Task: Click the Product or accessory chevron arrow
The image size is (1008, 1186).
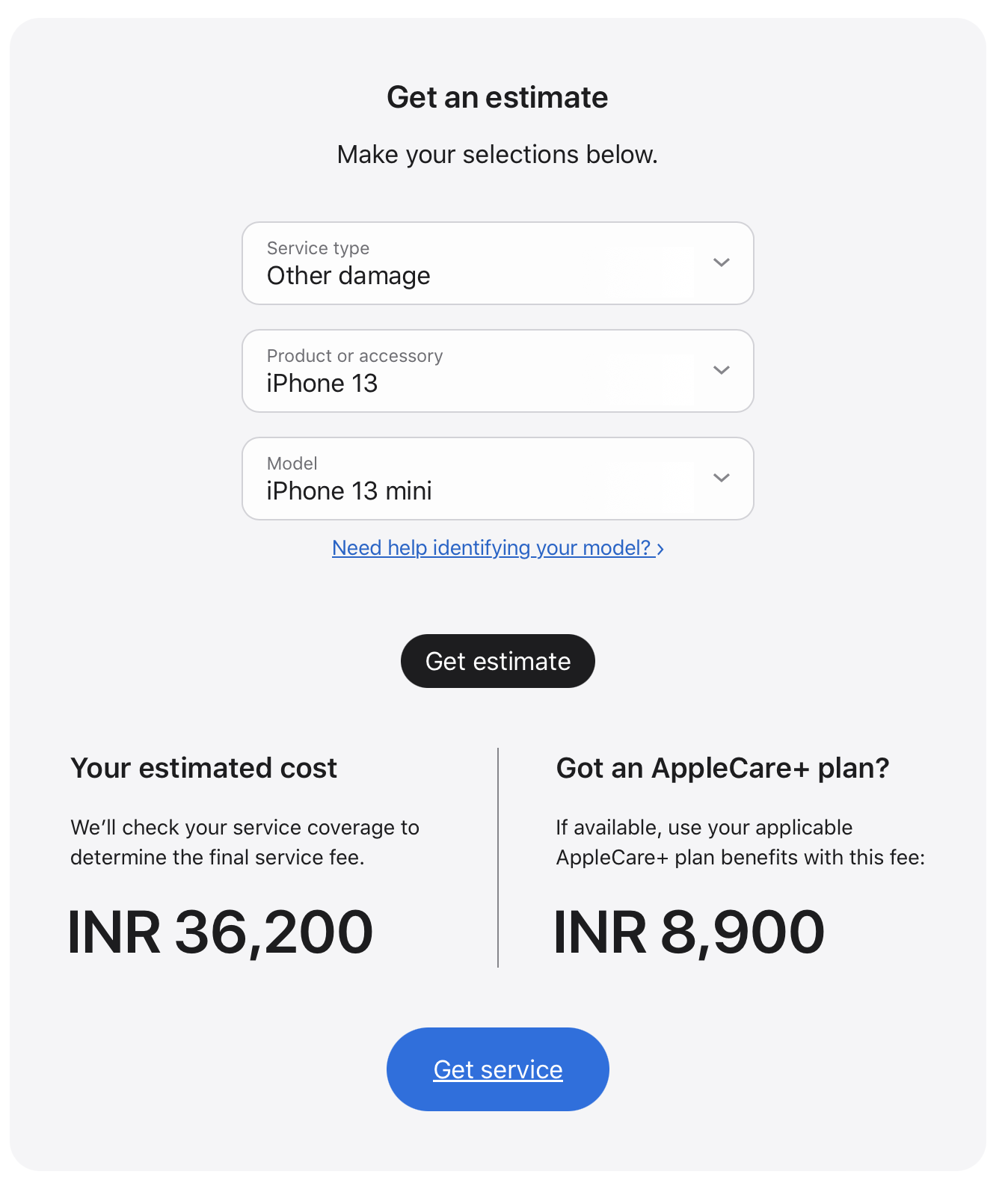Action: (721, 370)
